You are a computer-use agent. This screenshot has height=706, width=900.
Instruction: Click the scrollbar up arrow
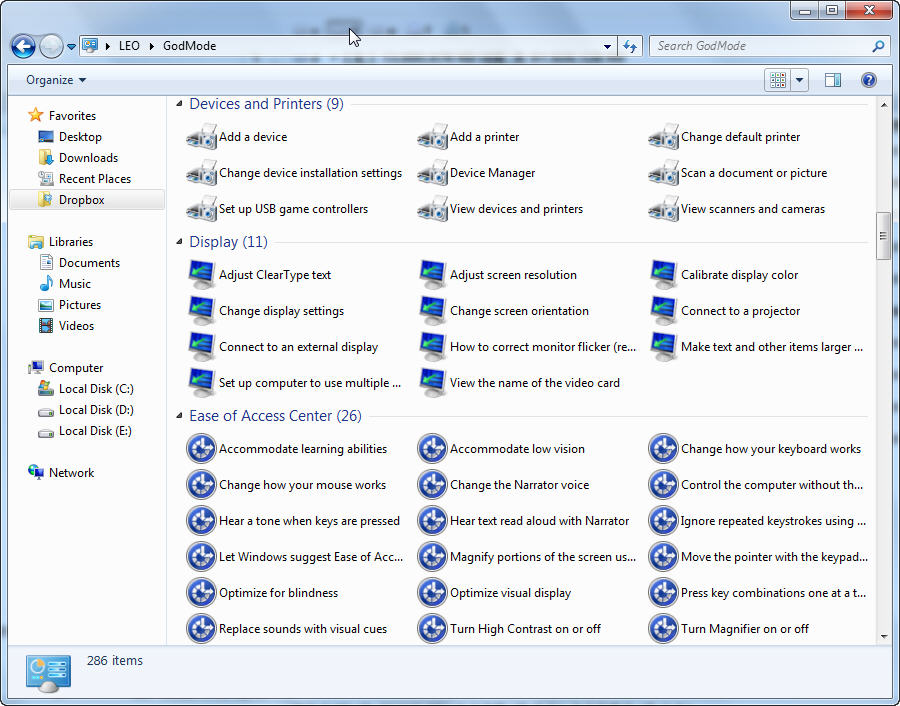tap(883, 104)
